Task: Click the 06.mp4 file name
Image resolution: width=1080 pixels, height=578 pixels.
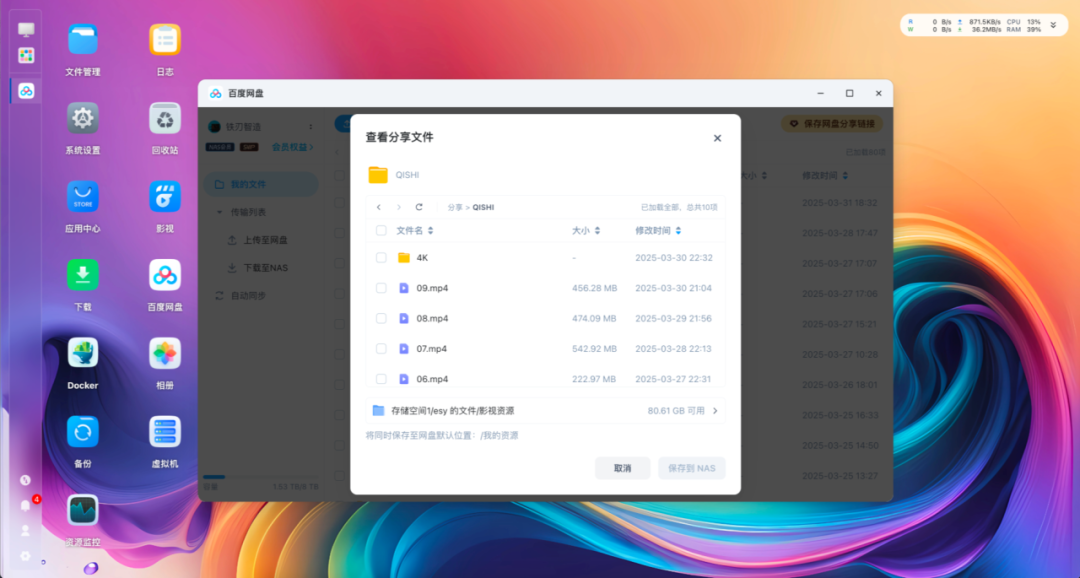Action: [433, 379]
